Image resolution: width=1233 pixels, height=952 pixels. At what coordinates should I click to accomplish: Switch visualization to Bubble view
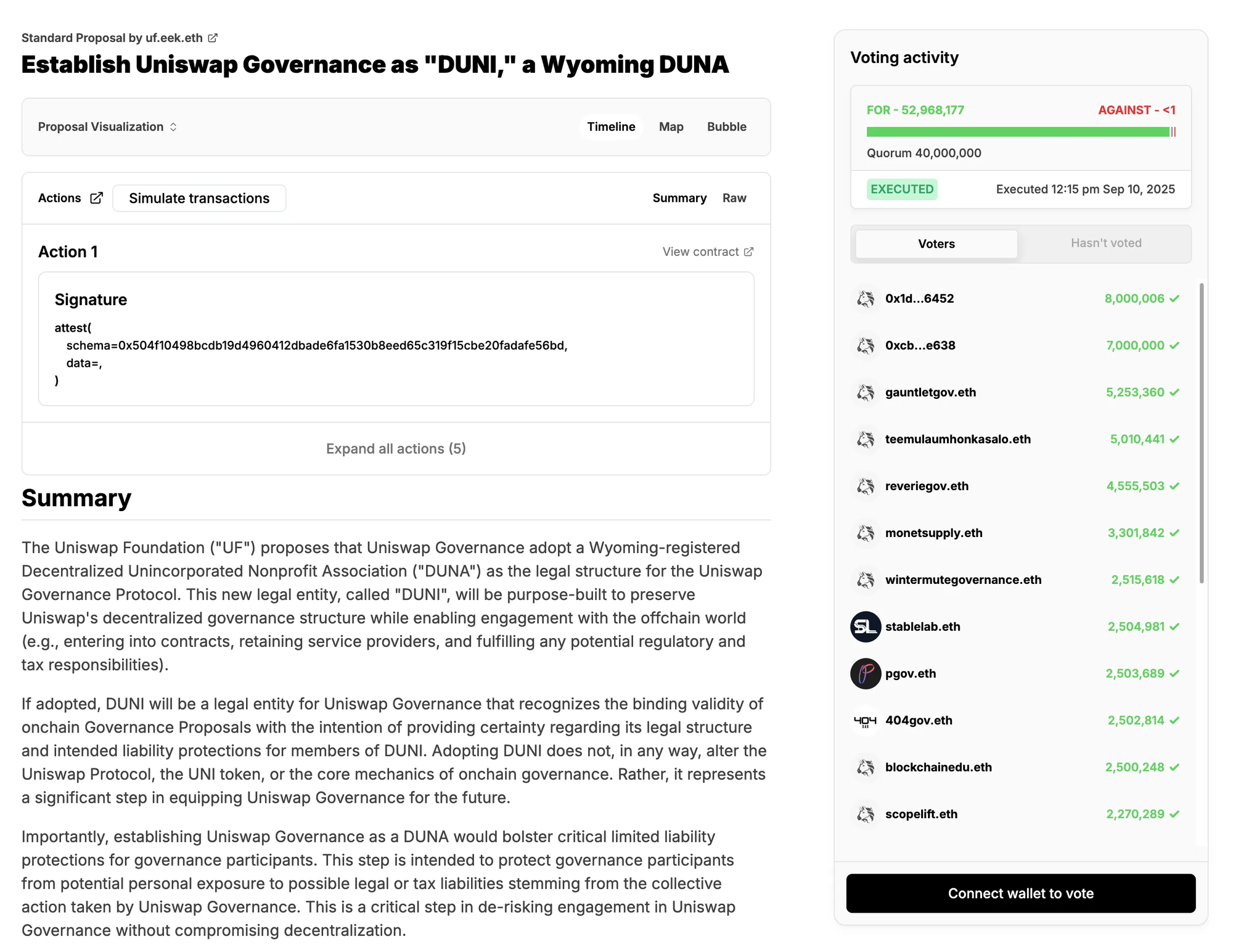tap(726, 126)
